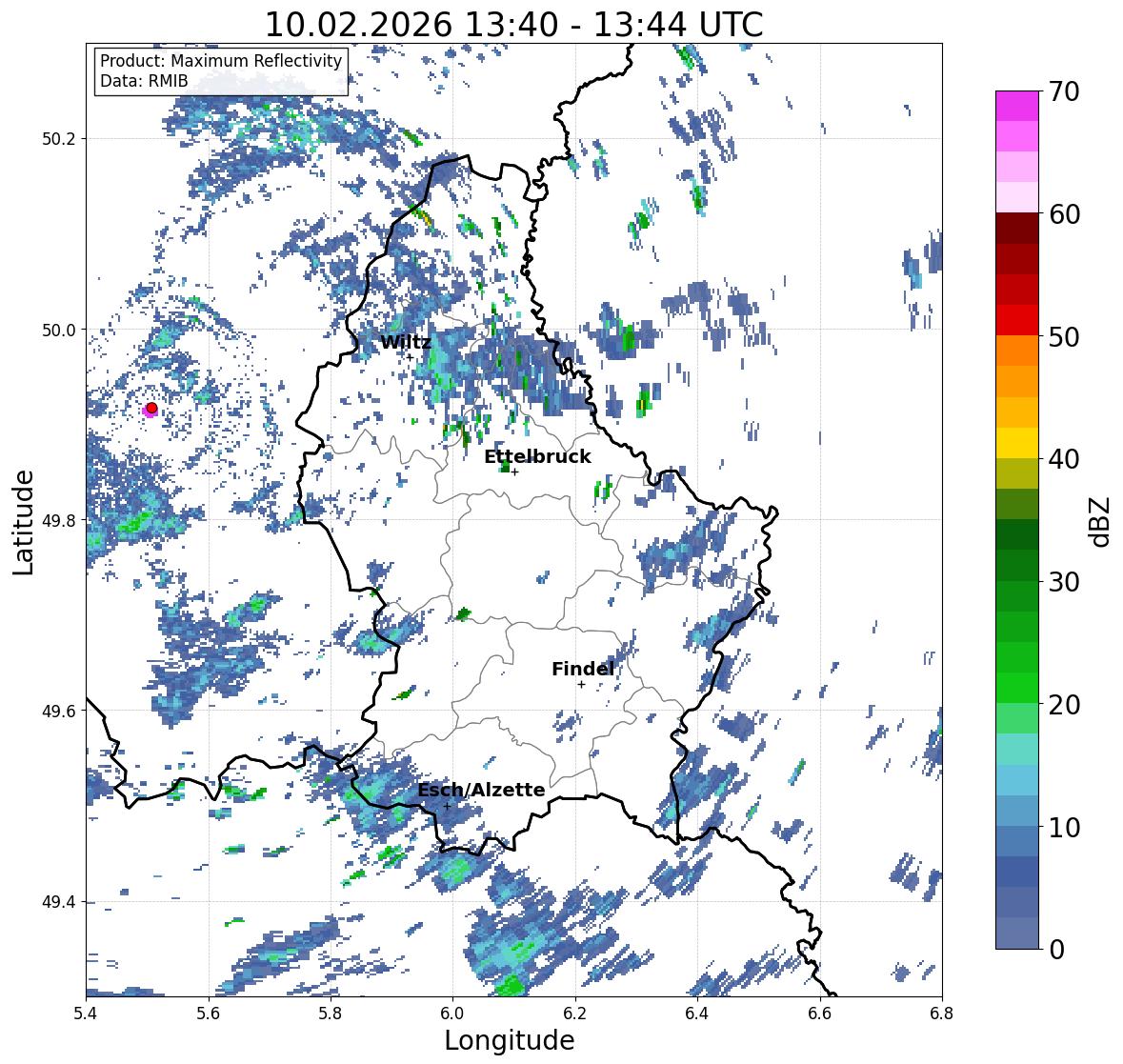Image resolution: width=1123 pixels, height=1064 pixels.
Task: Click the Esch/Alzette station label
Action: 481,790
